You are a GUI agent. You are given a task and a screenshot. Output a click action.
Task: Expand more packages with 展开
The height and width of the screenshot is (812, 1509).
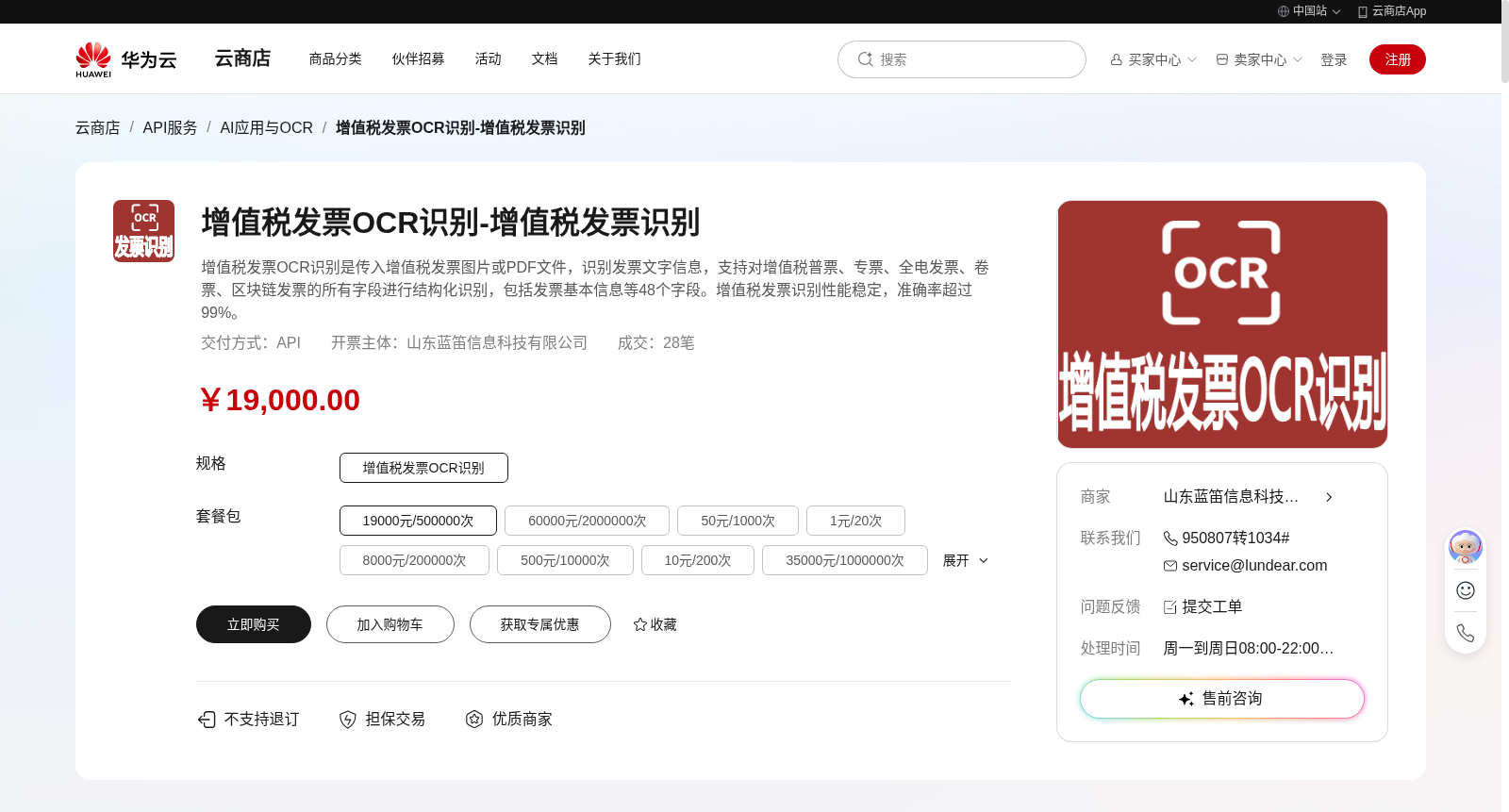(x=966, y=560)
